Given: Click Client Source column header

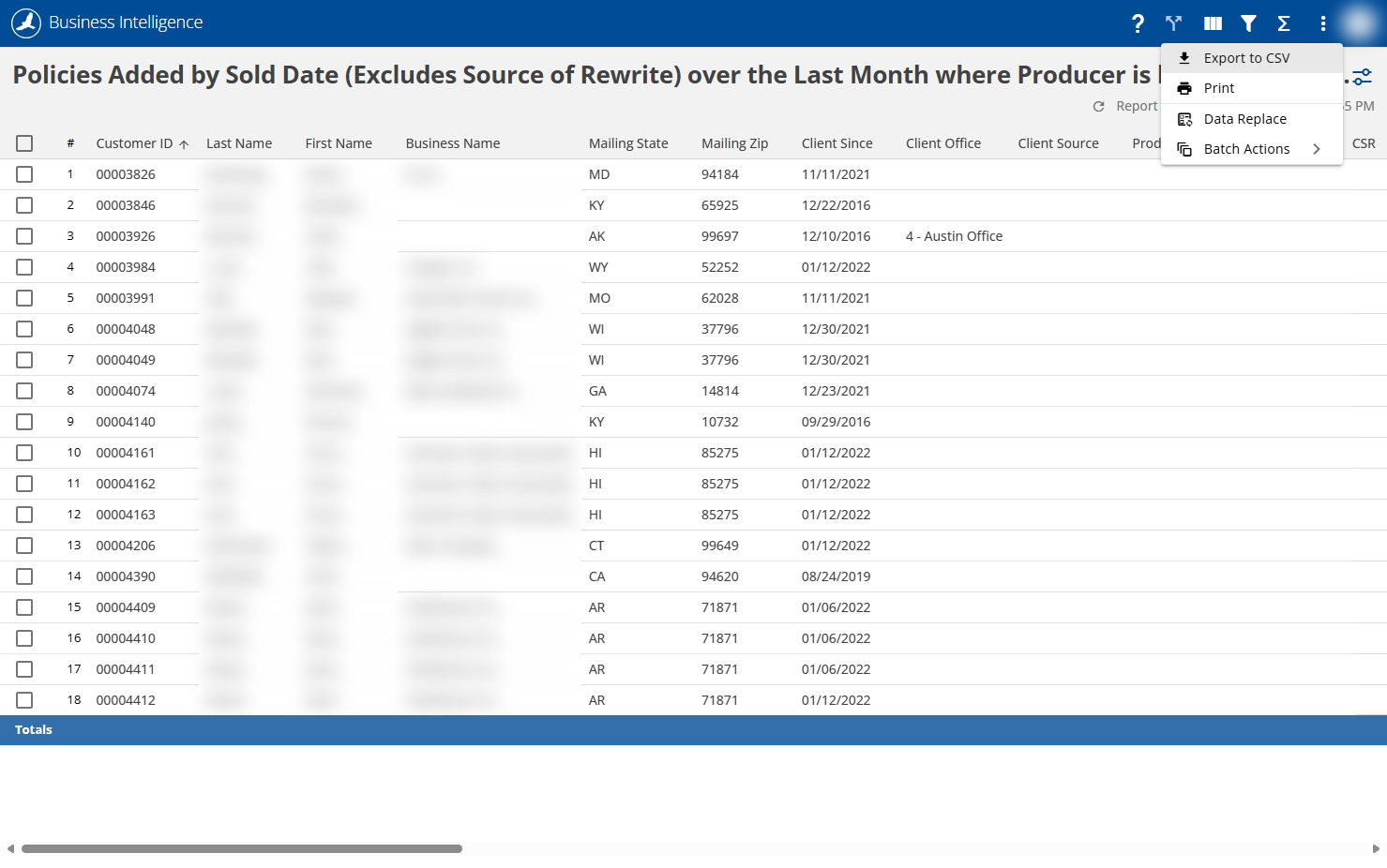Looking at the screenshot, I should click(x=1059, y=143).
